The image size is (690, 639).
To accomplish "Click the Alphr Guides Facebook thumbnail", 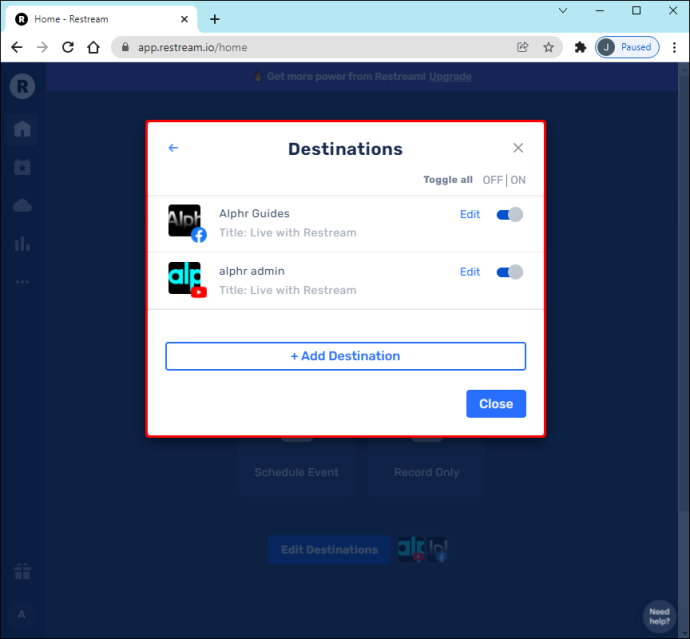I will 187,223.
